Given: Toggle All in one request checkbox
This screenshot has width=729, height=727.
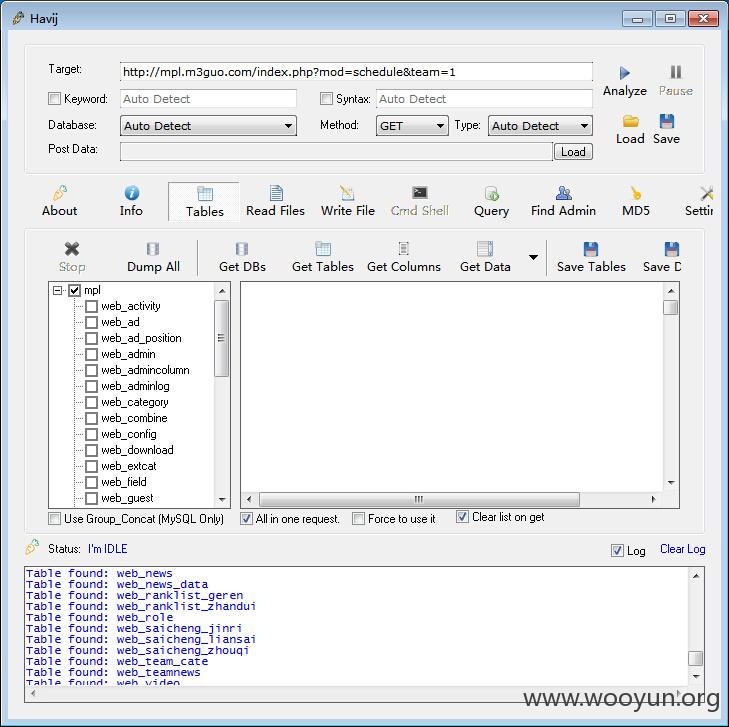Looking at the screenshot, I should [246, 518].
